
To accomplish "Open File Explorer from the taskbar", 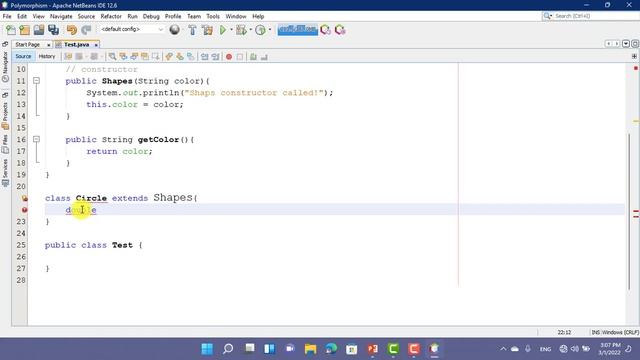I will pyautogui.click(x=311, y=349).
